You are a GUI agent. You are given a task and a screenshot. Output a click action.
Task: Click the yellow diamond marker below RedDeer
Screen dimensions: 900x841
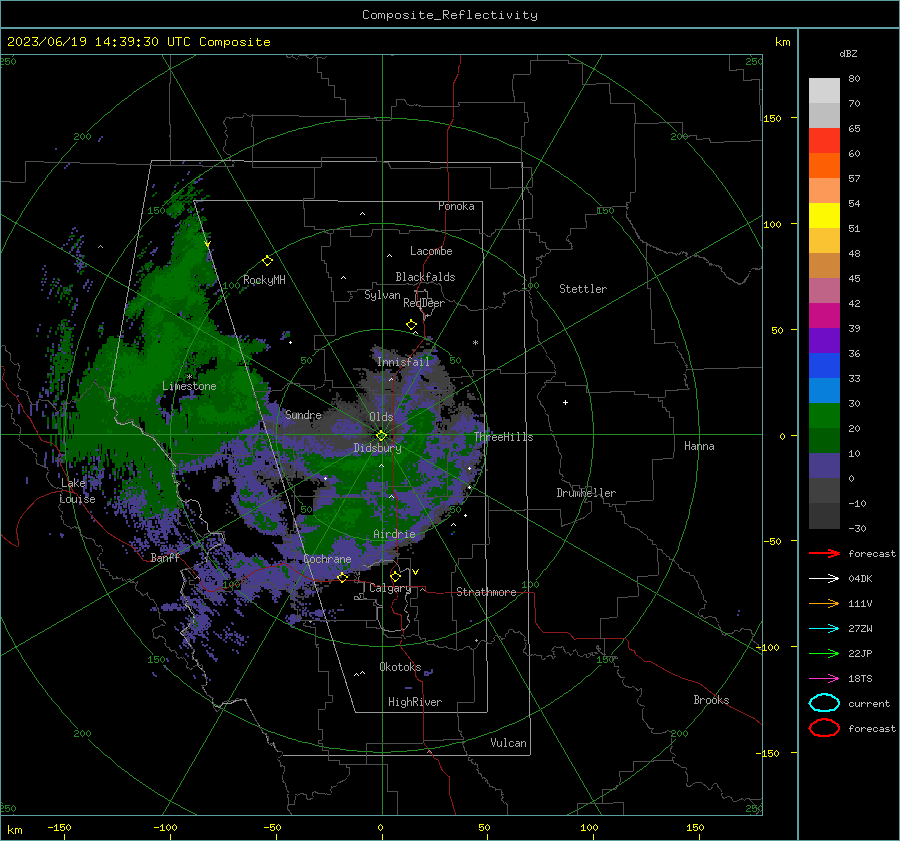point(411,325)
